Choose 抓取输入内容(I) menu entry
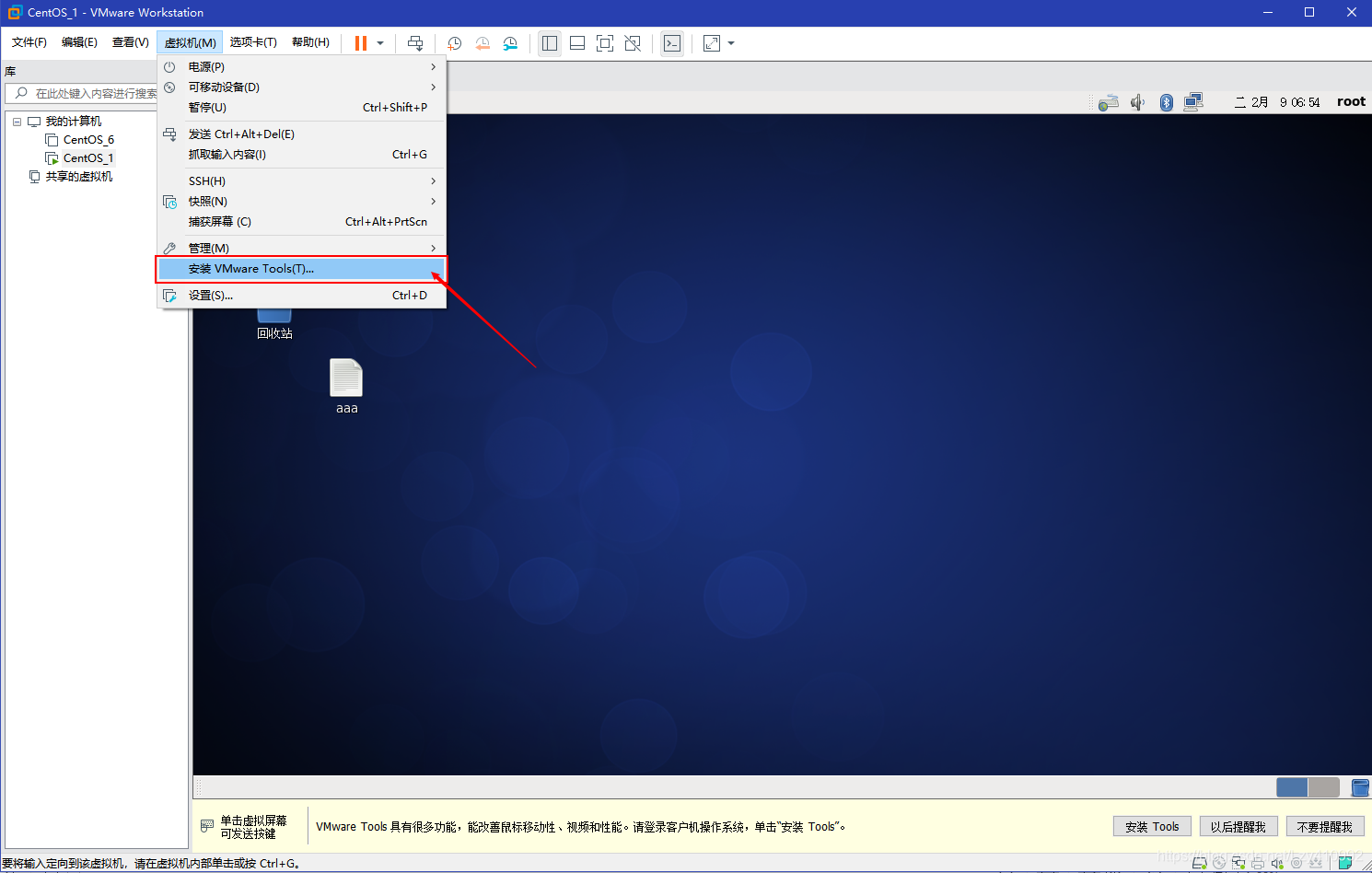Image resolution: width=1372 pixels, height=873 pixels. tap(302, 155)
